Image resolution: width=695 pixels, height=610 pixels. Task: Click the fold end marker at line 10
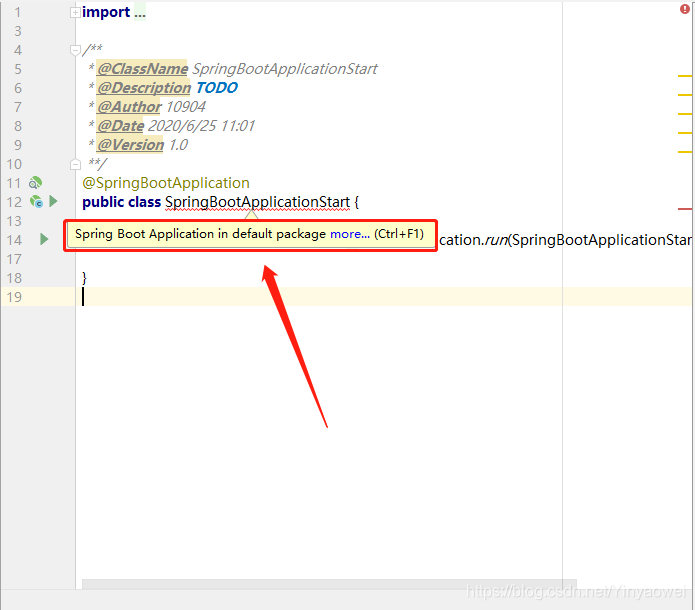pos(75,164)
